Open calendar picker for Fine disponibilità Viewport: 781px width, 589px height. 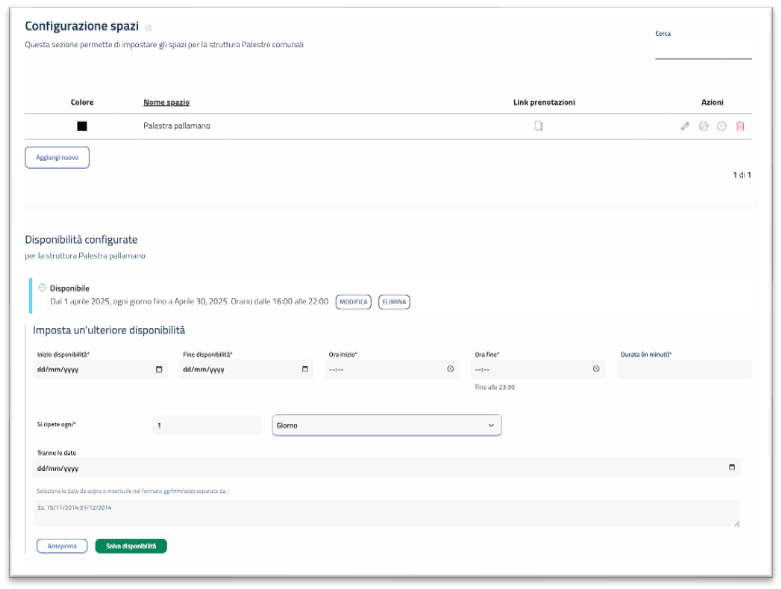click(305, 369)
